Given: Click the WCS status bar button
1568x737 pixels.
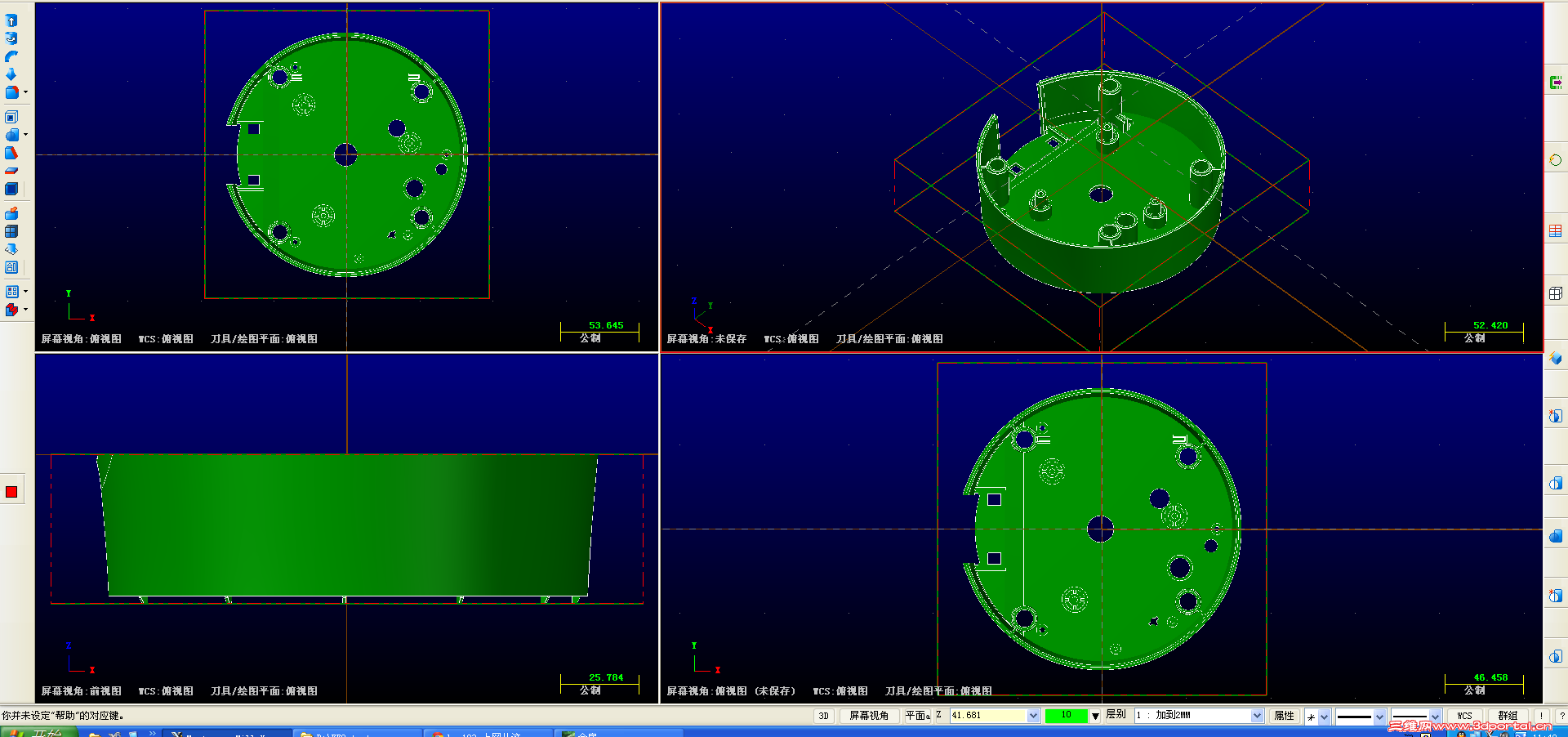Looking at the screenshot, I should tap(1464, 716).
